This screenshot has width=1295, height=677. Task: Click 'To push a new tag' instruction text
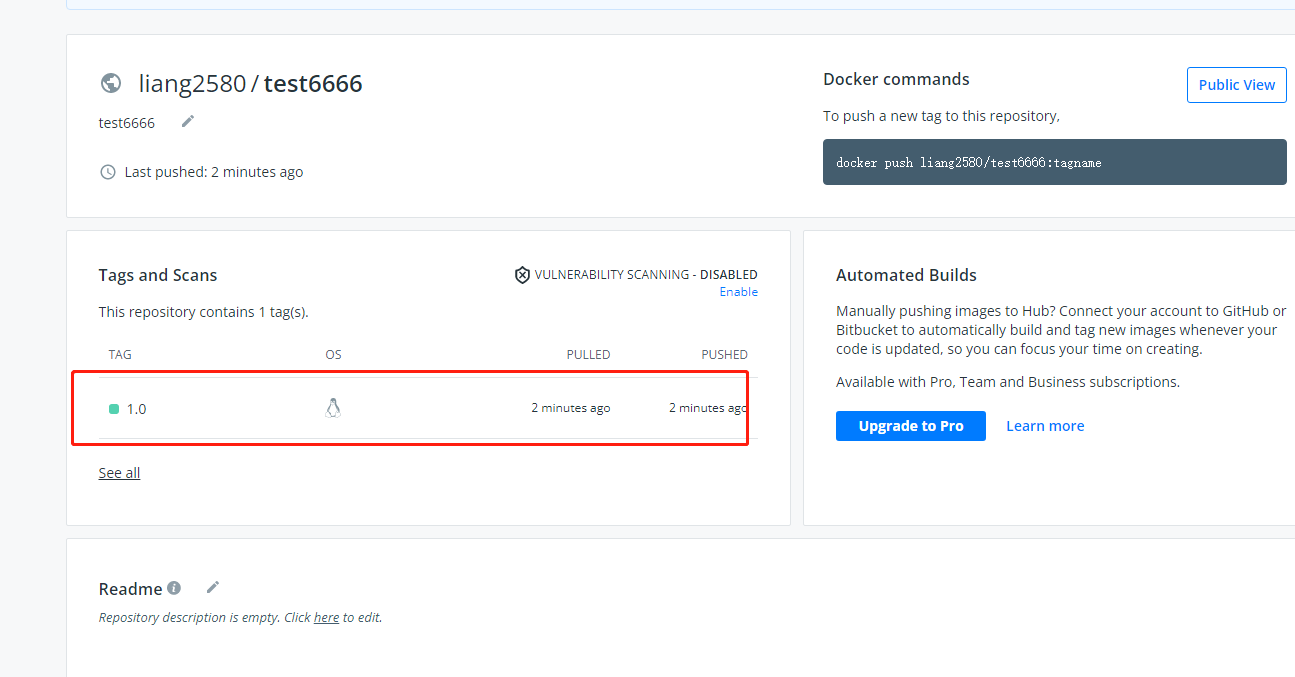tap(941, 116)
